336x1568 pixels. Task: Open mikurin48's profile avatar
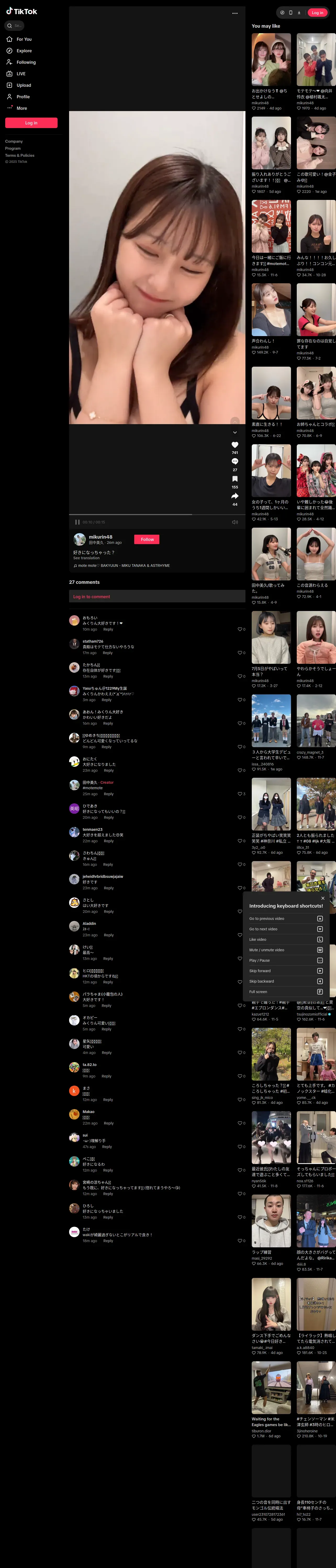pyautogui.click(x=79, y=539)
